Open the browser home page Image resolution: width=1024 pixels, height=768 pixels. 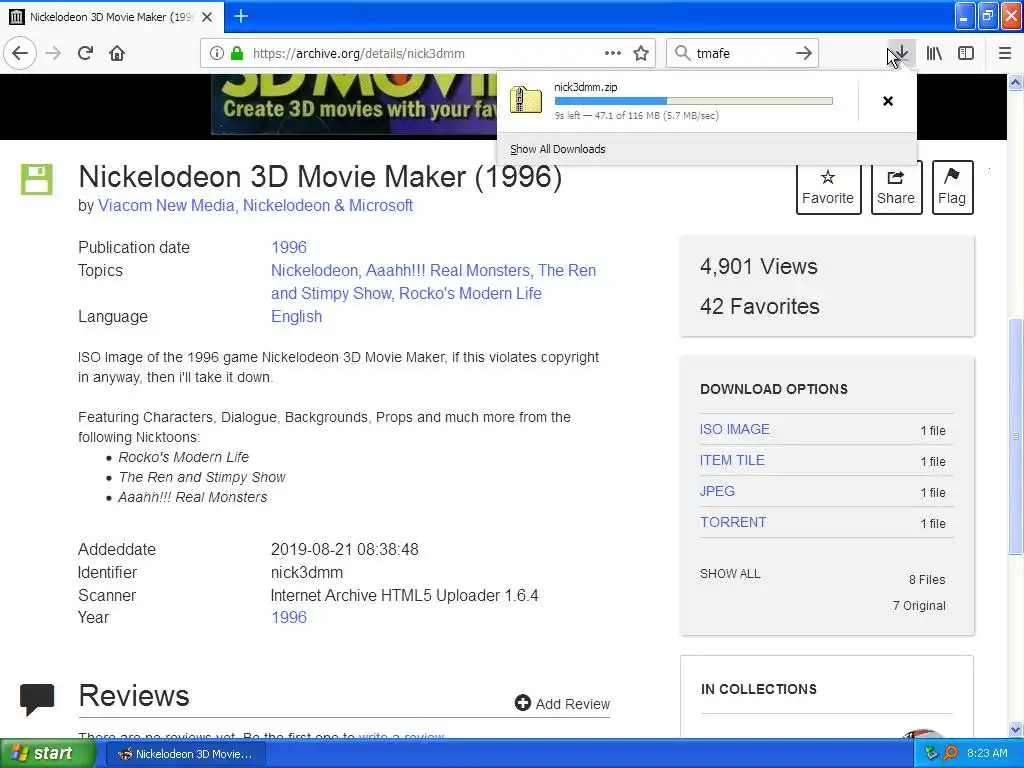point(117,54)
